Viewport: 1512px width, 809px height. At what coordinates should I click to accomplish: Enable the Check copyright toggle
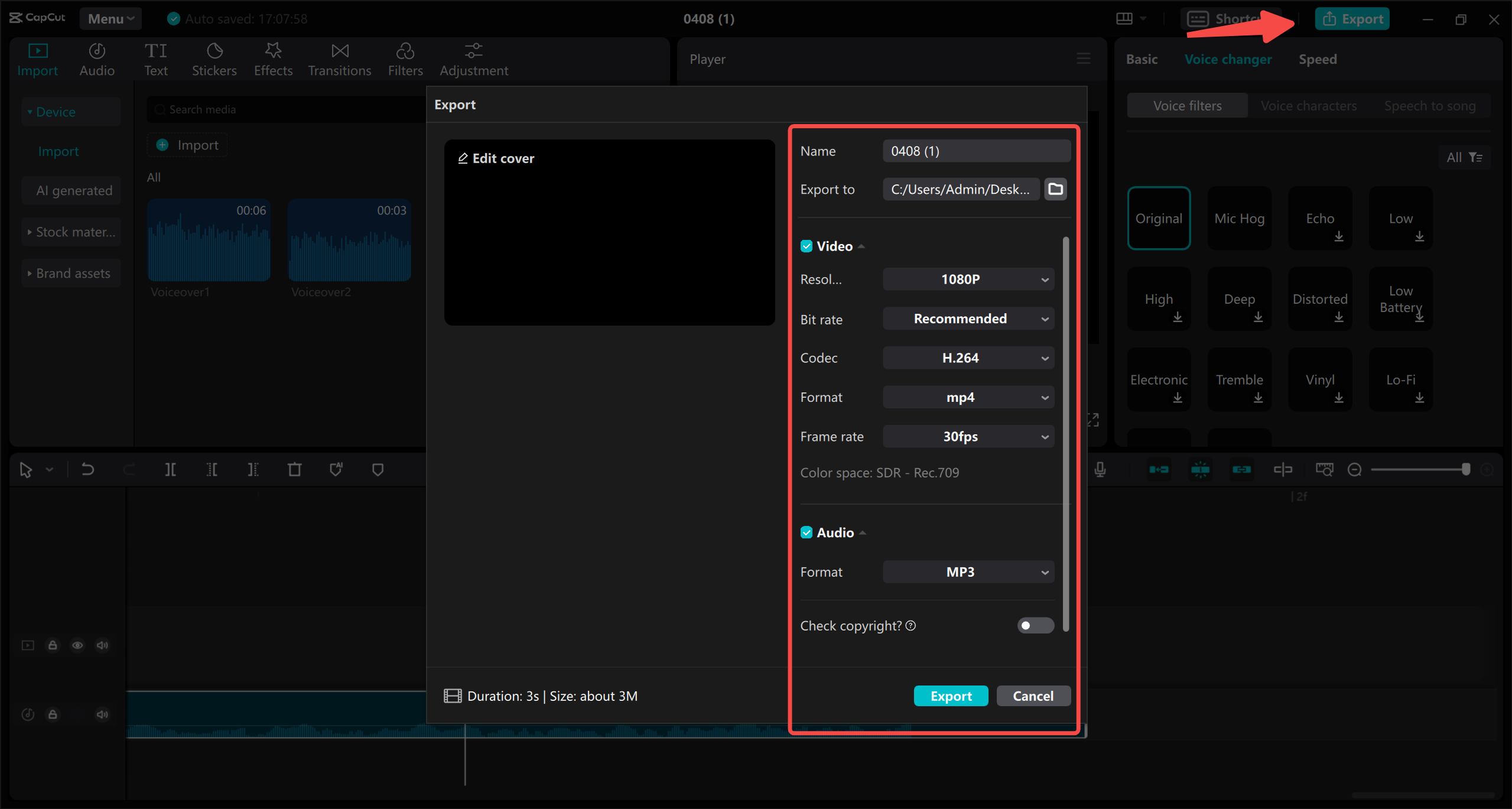tap(1035, 626)
